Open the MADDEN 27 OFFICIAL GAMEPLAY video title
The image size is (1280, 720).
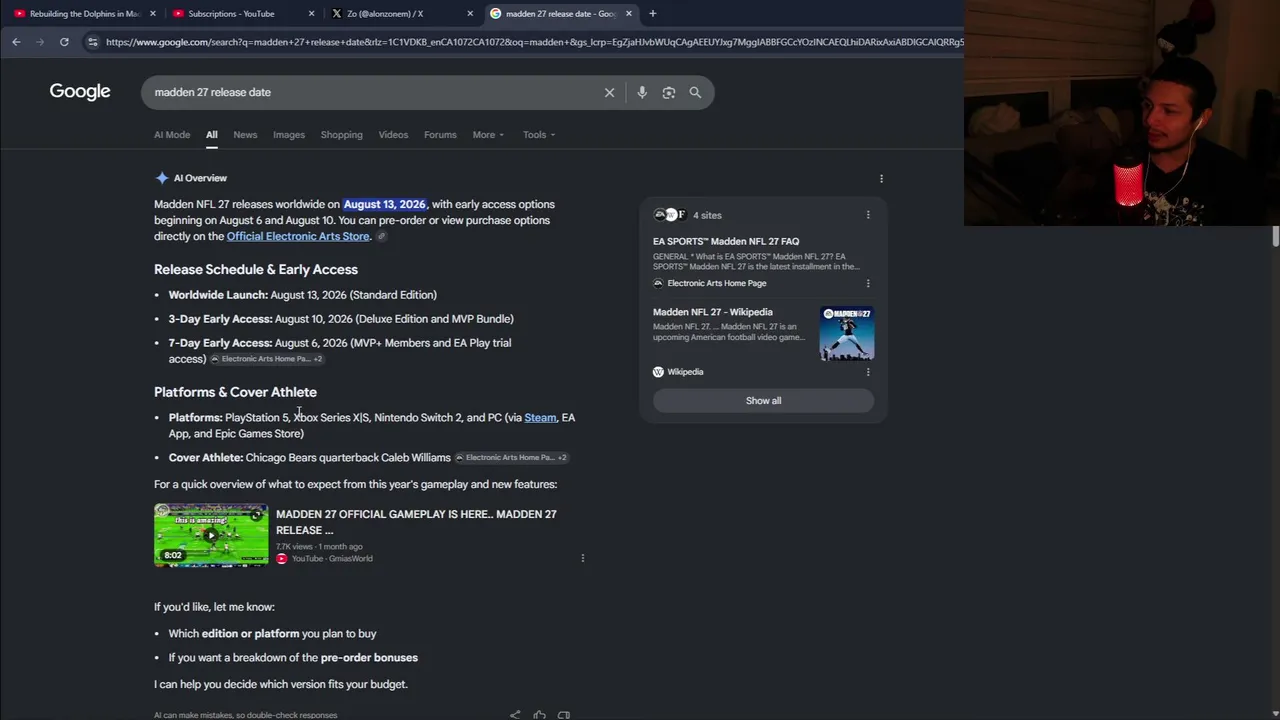[416, 522]
